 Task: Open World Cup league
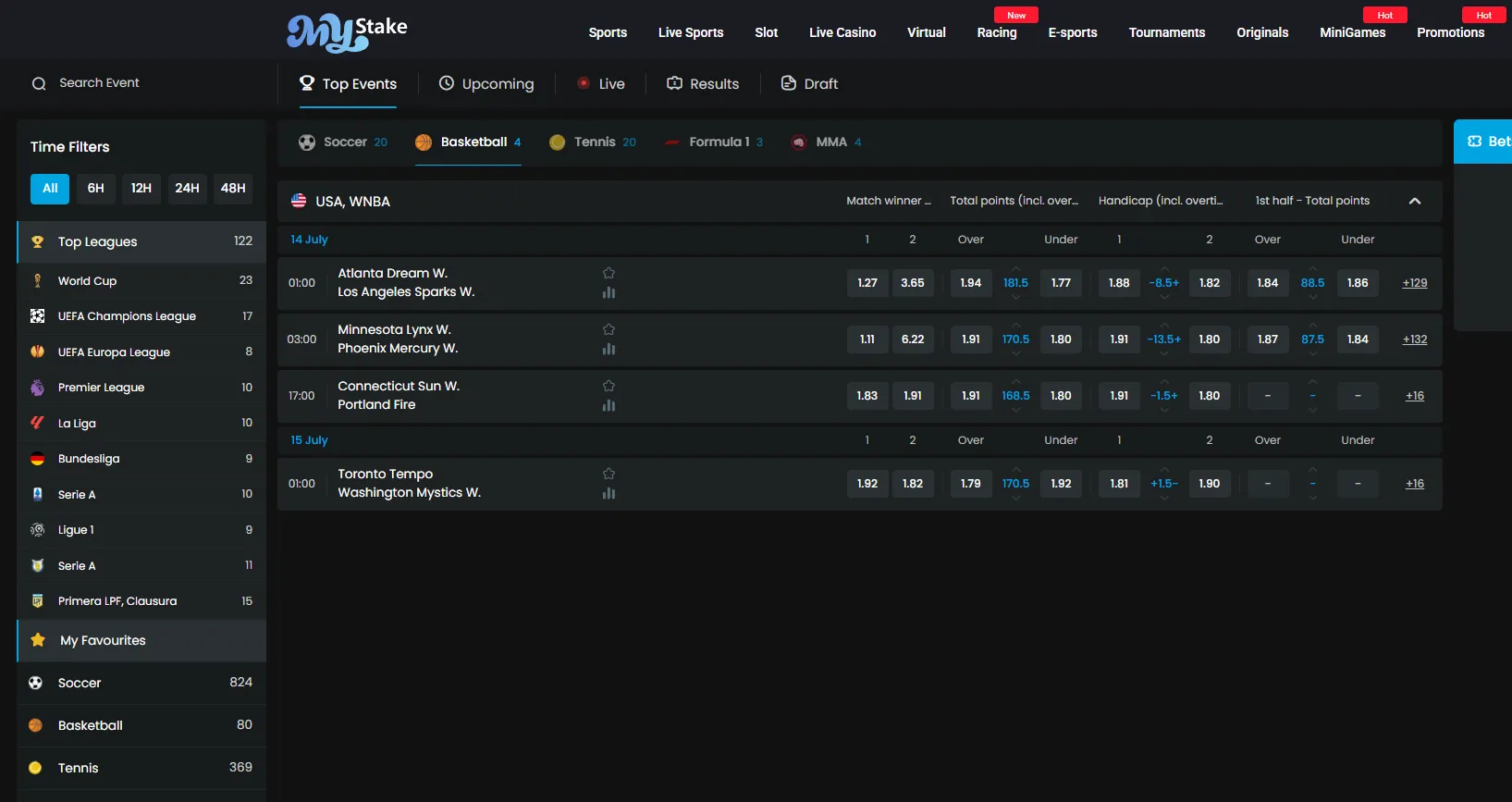(x=141, y=280)
